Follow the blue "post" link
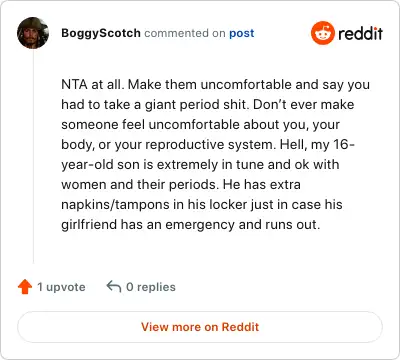The image size is (400, 360). 242,33
